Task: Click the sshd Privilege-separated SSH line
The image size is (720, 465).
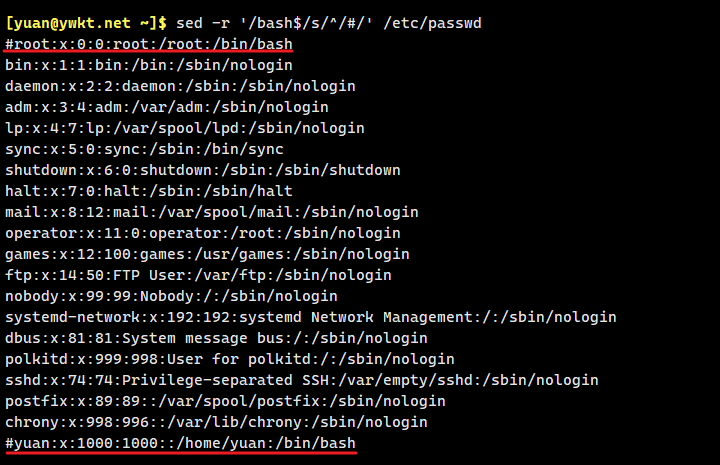Action: pyautogui.click(x=301, y=380)
